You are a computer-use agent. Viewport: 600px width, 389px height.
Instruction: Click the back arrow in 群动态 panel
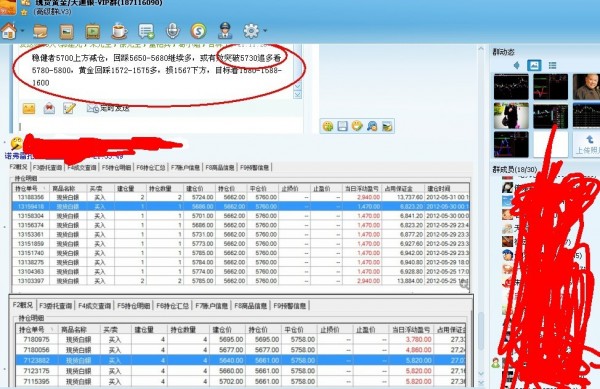coord(517,65)
